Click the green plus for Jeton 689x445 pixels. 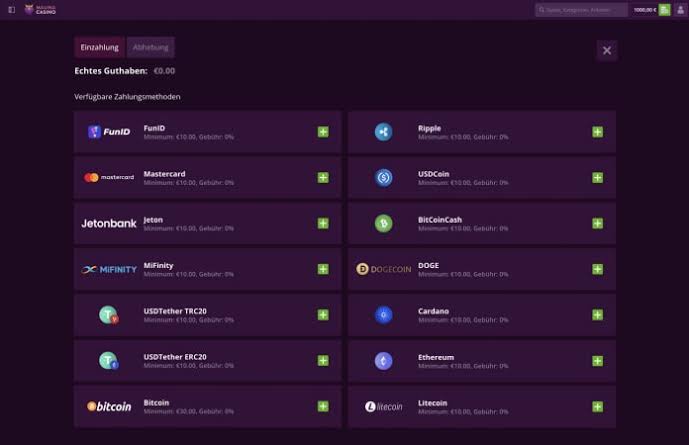coord(323,223)
